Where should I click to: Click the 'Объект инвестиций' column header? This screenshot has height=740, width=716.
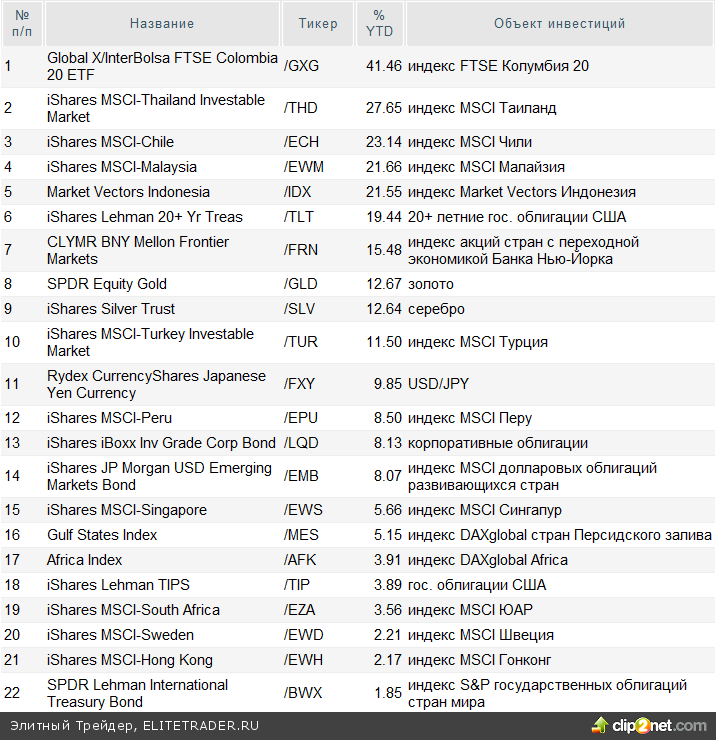559,23
